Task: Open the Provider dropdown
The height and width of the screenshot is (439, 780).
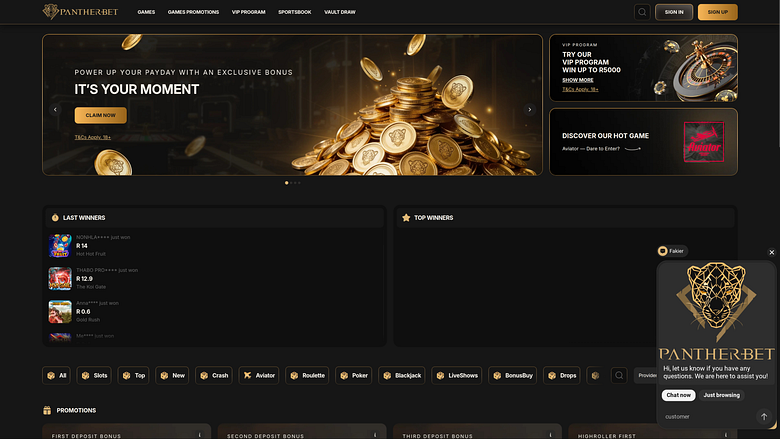Action: pyautogui.click(x=646, y=375)
